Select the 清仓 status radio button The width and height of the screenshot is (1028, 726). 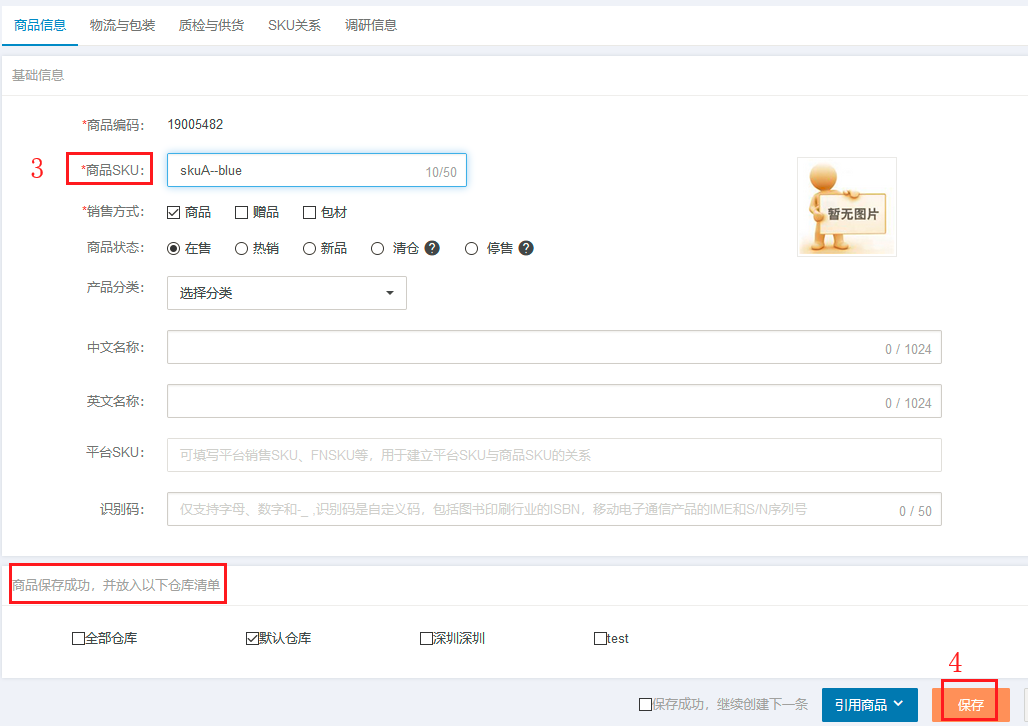(378, 249)
